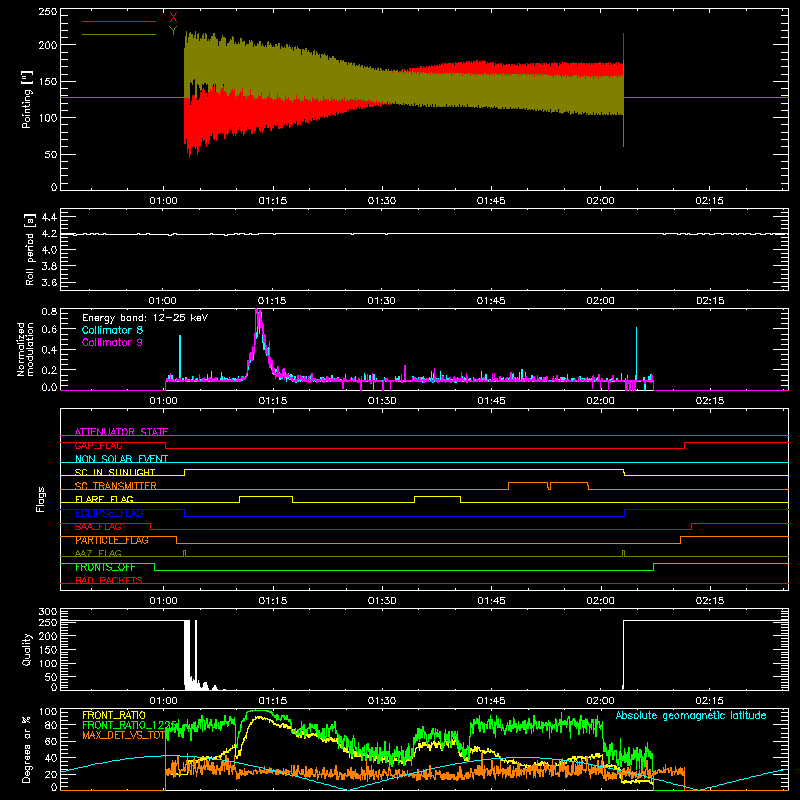
Task: Click the 02:00 tick label under the modulation plot
Action: pos(600,401)
